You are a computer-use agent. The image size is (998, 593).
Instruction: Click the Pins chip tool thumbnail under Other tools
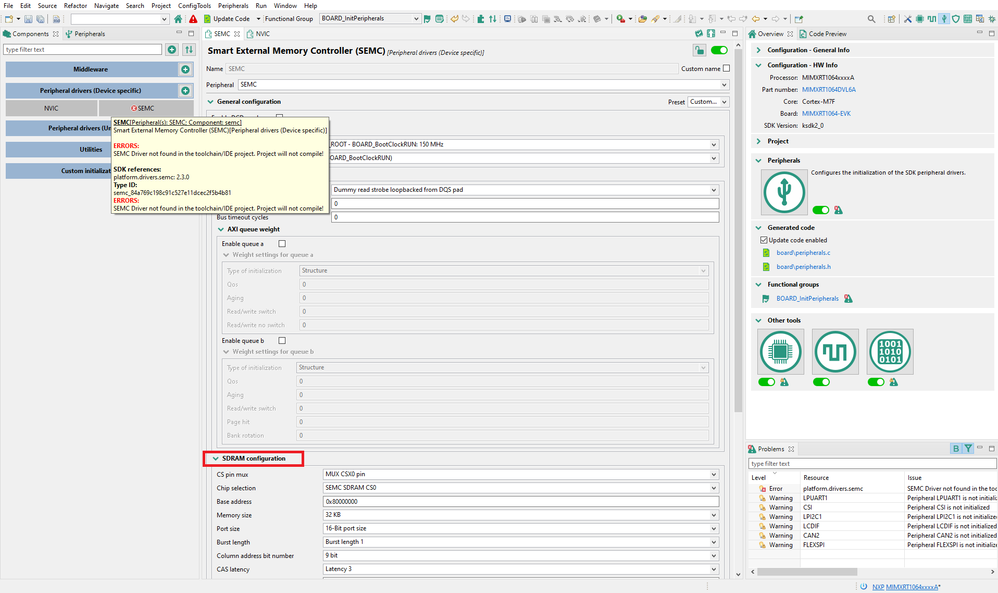[780, 351]
